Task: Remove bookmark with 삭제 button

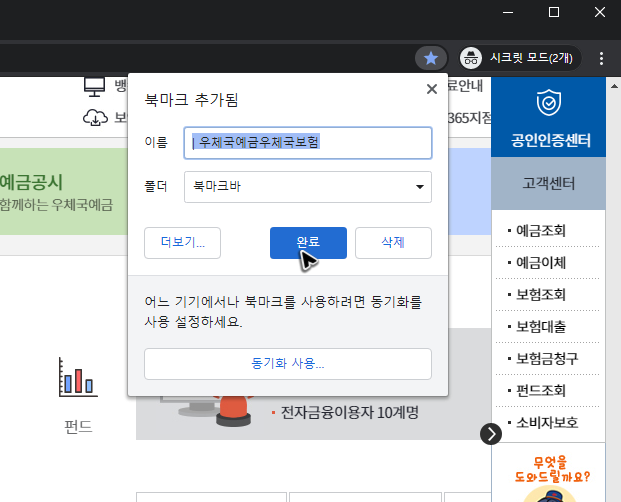Action: pyautogui.click(x=393, y=243)
